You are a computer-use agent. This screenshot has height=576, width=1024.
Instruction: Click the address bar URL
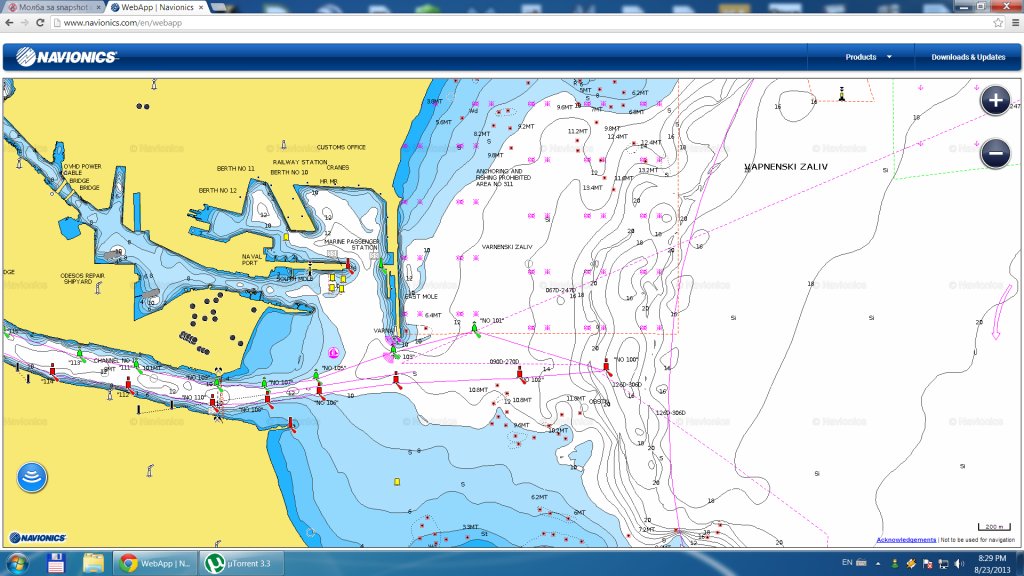point(123,23)
